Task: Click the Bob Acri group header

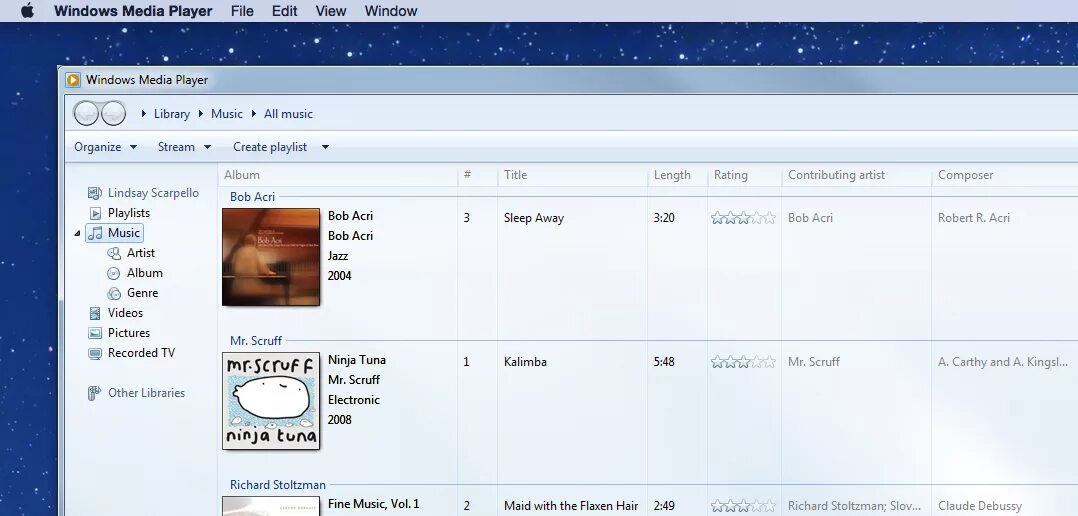Action: (x=252, y=197)
